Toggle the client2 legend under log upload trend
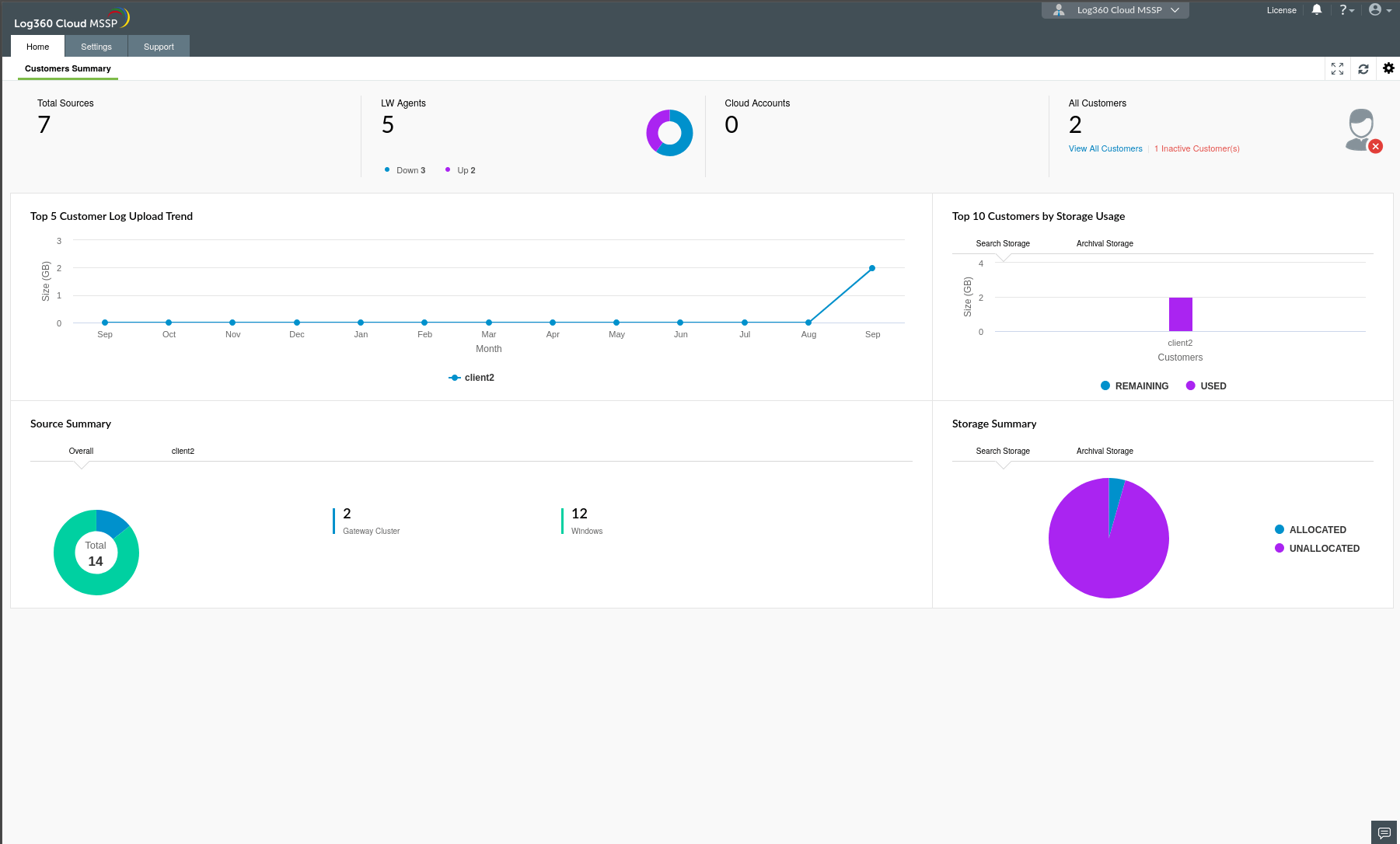 coord(471,377)
